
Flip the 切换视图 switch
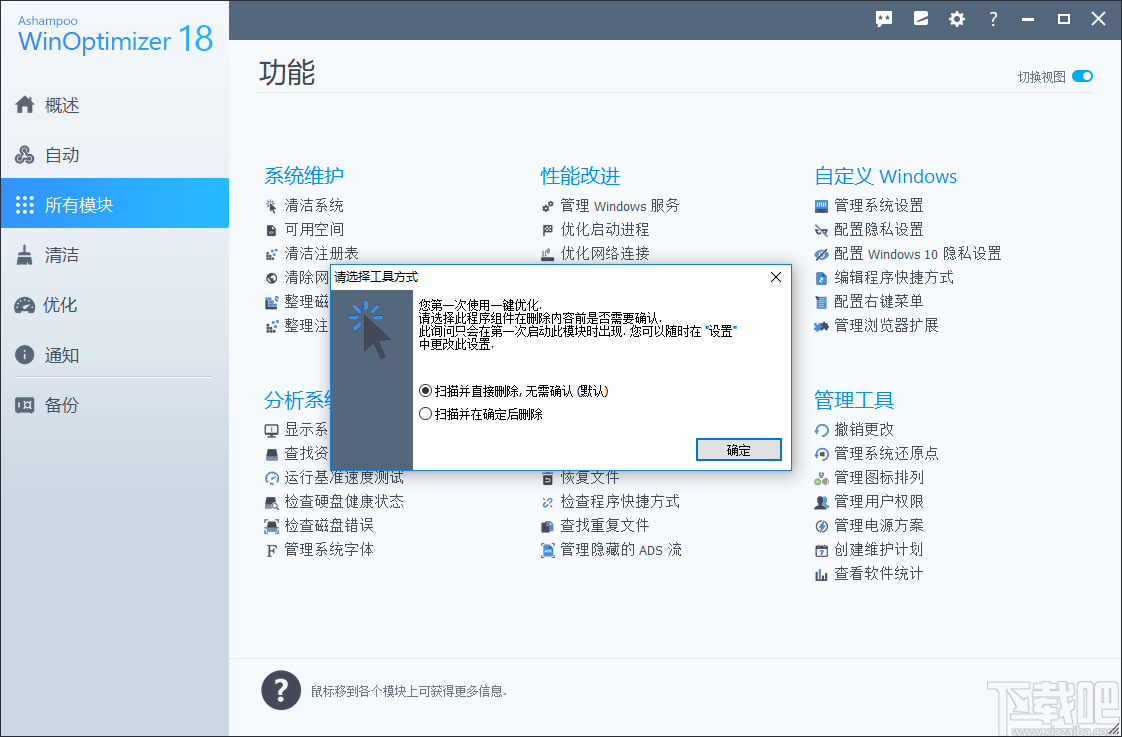[1081, 76]
